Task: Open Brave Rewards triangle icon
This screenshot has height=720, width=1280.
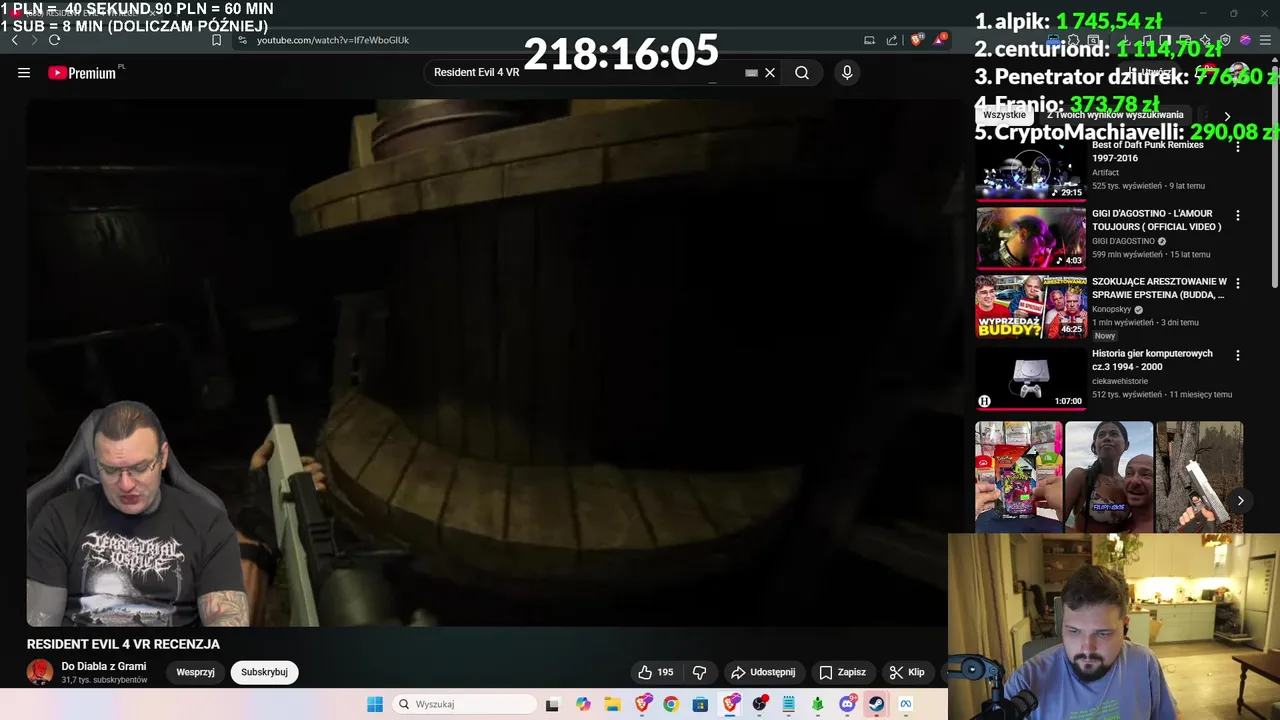Action: point(940,40)
